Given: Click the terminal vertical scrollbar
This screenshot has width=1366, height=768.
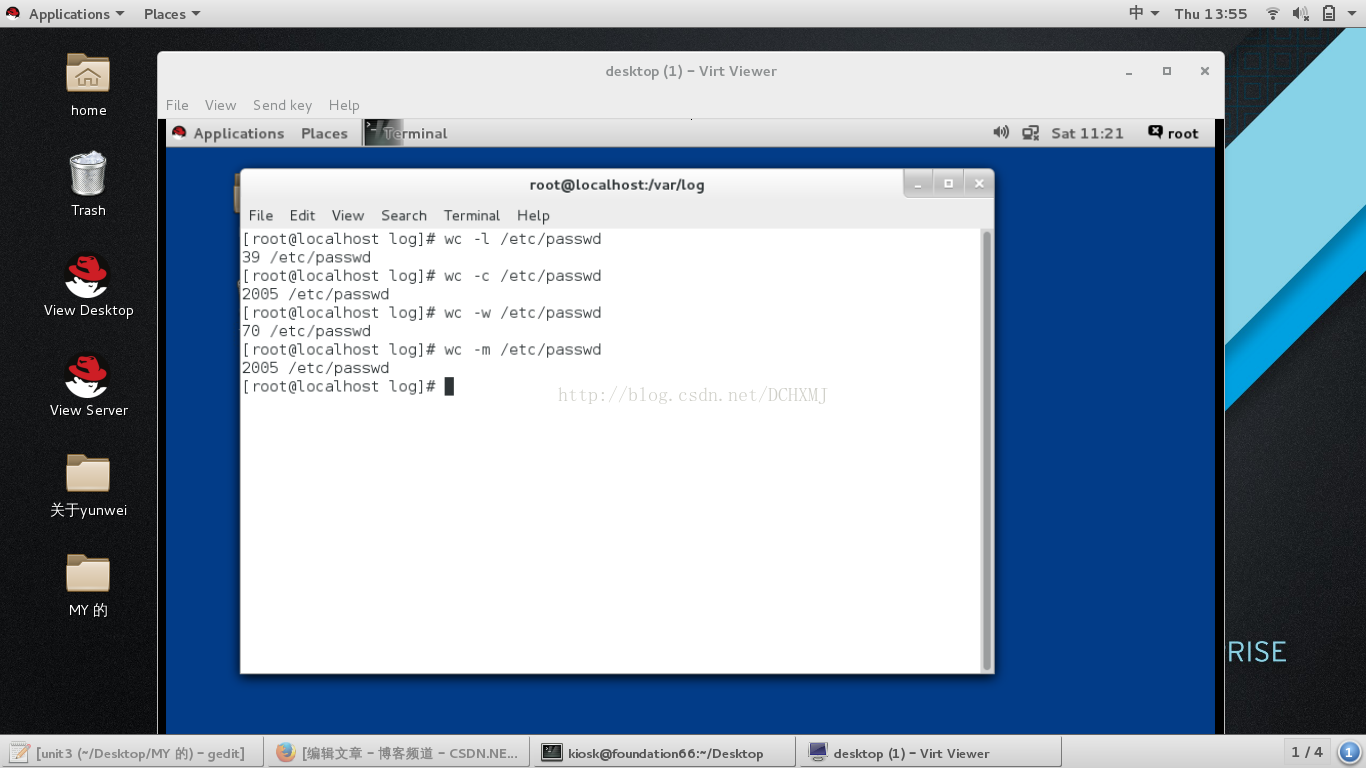Looking at the screenshot, I should click(x=987, y=450).
